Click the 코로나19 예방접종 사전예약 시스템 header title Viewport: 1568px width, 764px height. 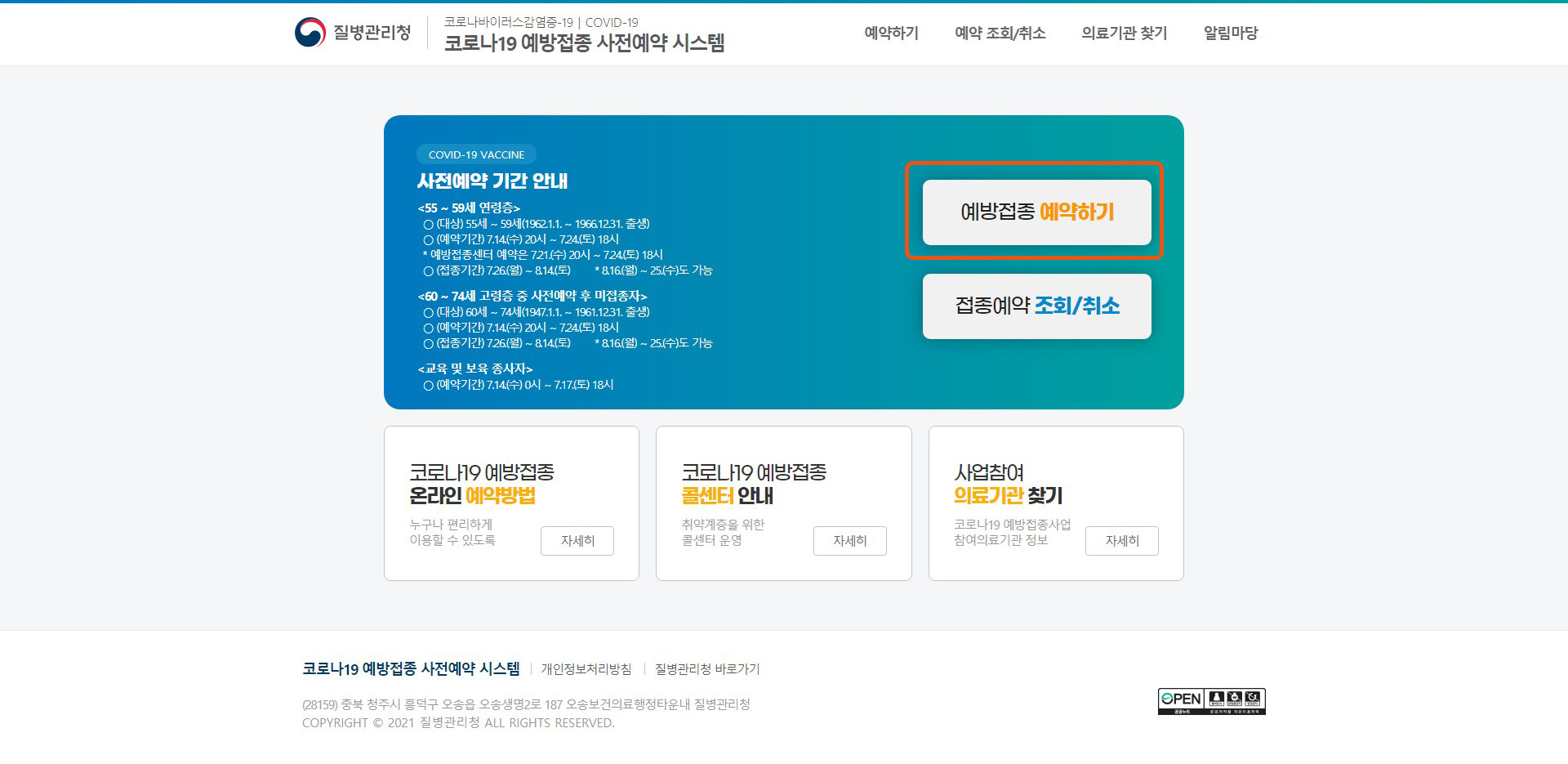click(x=584, y=43)
